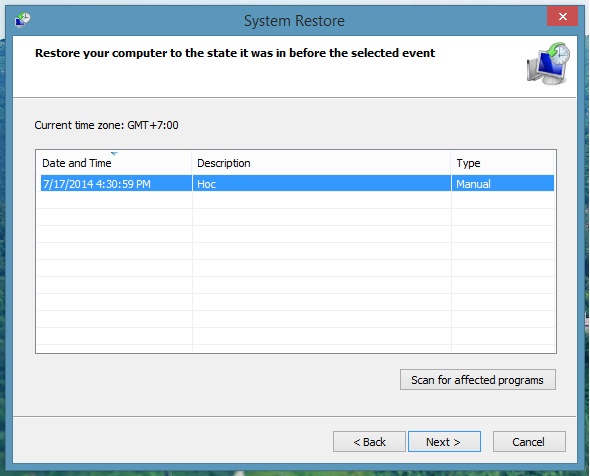This screenshot has height=476, width=590.
Task: Sort by Date and Time column
Action: 77,163
